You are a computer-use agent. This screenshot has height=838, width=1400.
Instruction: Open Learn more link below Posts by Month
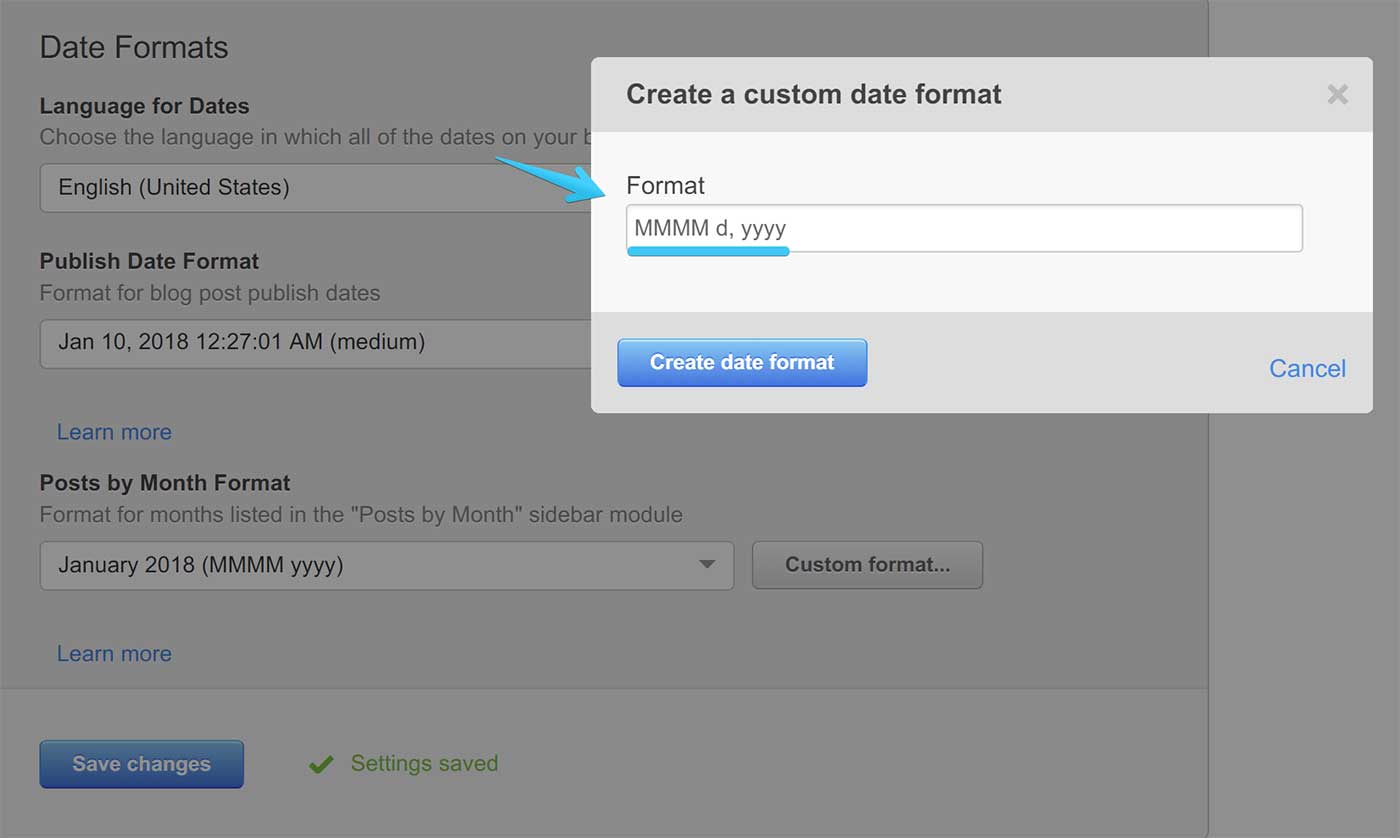(x=114, y=654)
